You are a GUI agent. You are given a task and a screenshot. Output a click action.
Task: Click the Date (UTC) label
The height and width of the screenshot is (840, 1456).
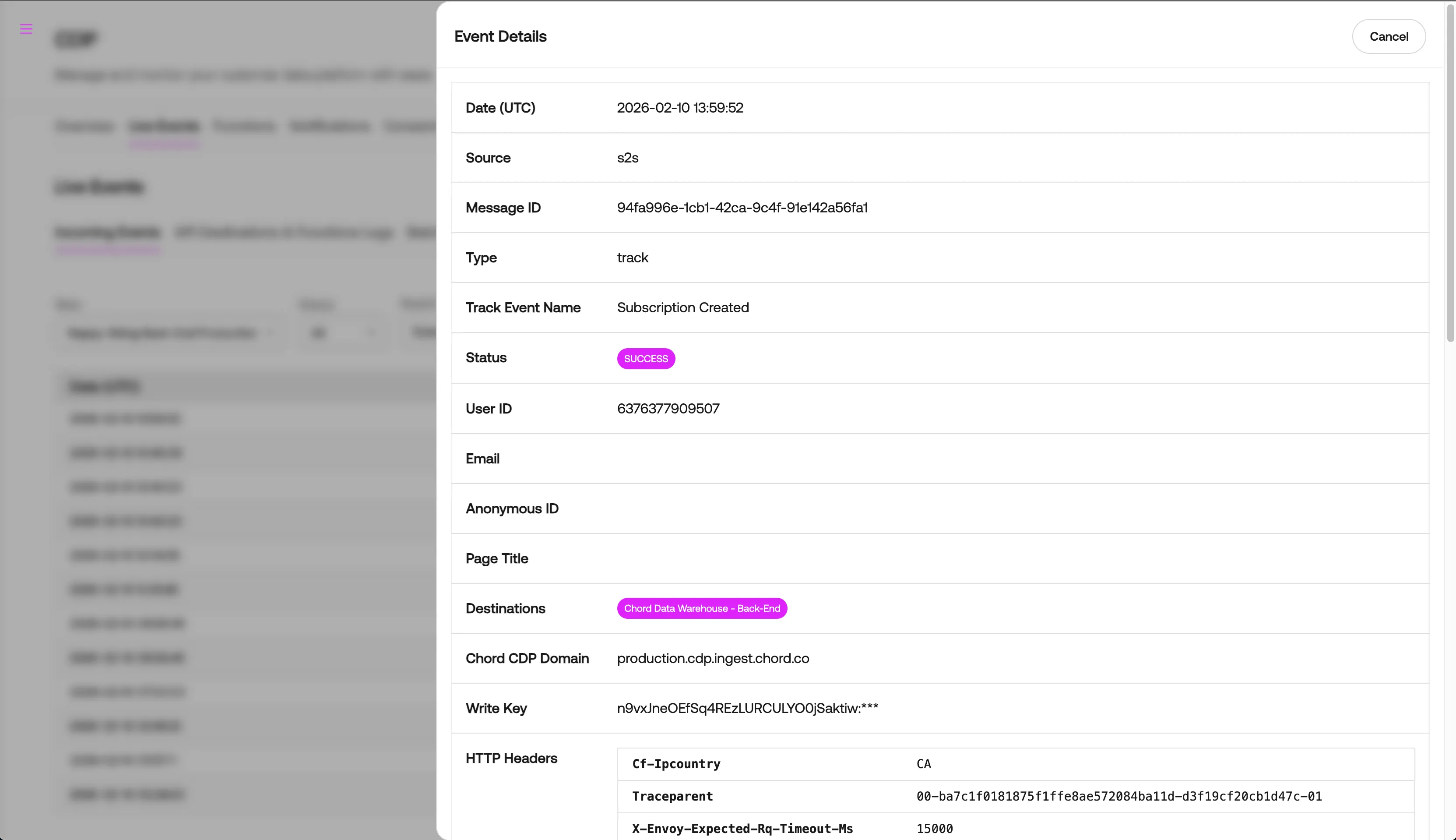pos(500,108)
